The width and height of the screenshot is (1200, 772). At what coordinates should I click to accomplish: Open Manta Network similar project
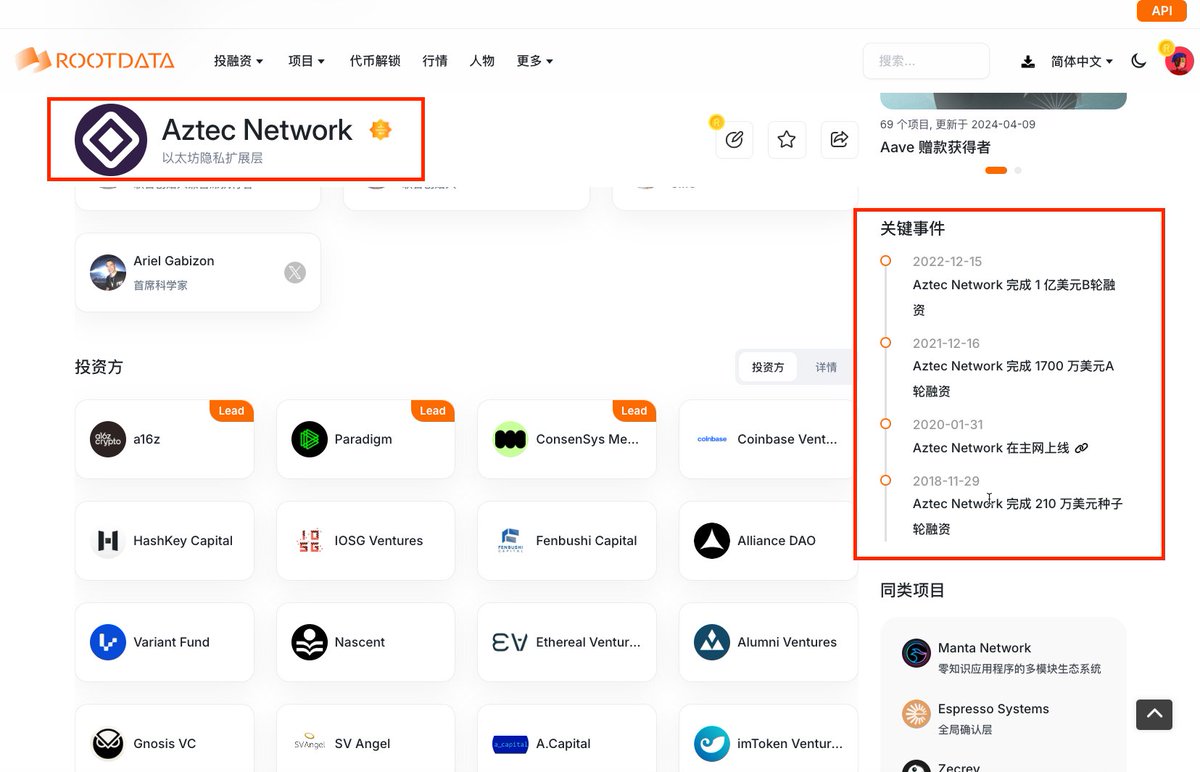click(x=1003, y=656)
